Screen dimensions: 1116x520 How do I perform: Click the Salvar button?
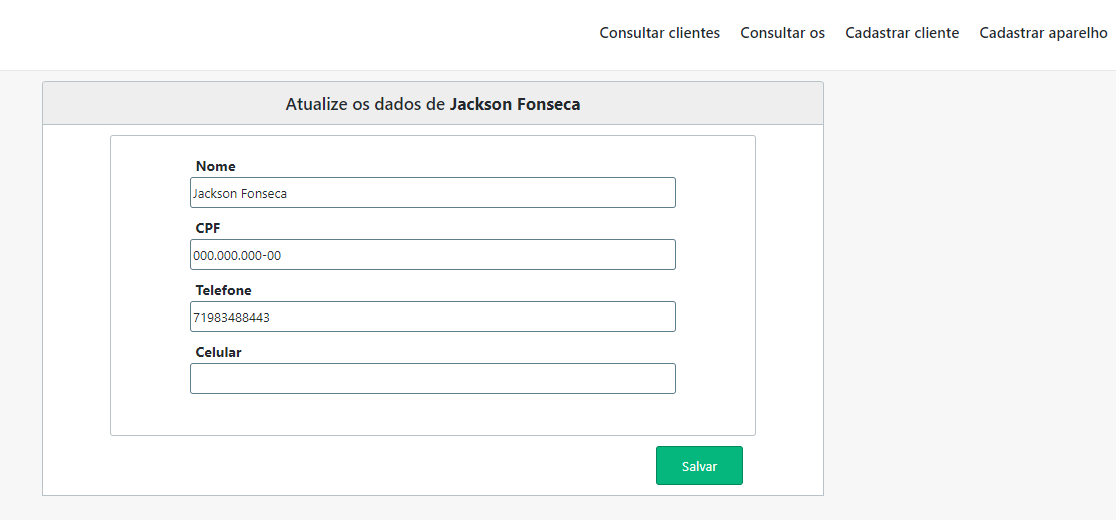[699, 466]
